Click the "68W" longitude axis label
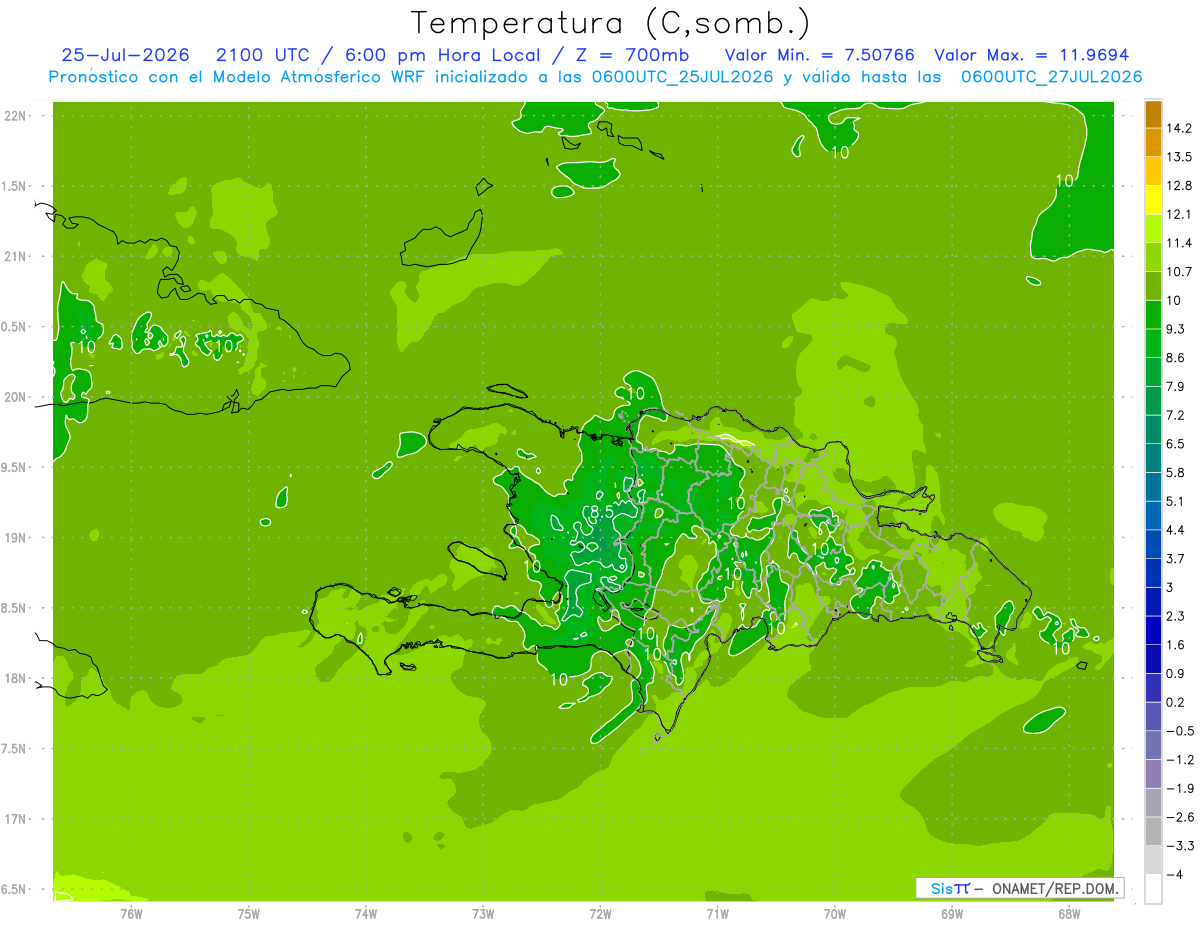The width and height of the screenshot is (1200, 927). [1069, 914]
